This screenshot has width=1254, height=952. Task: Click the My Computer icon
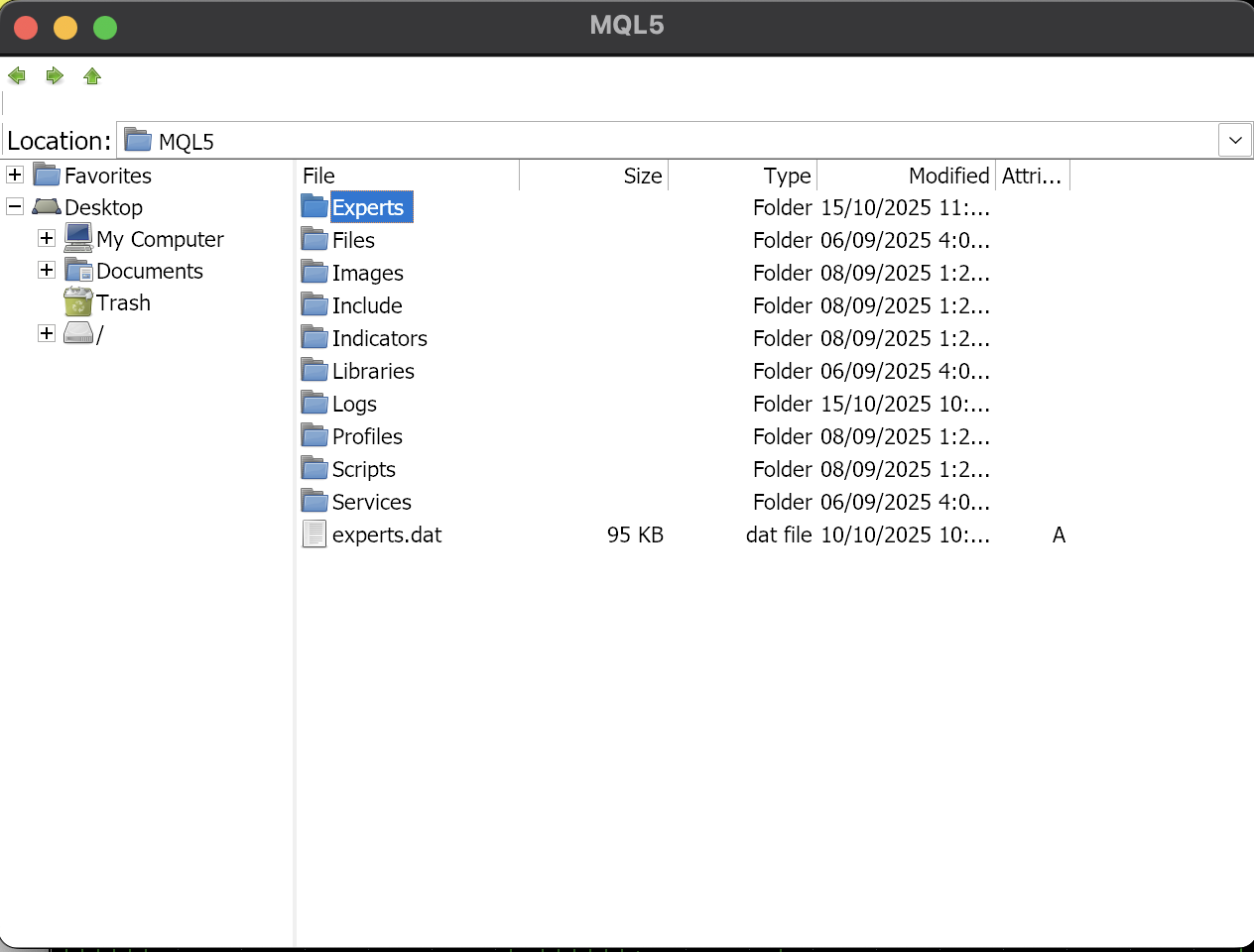point(78,239)
